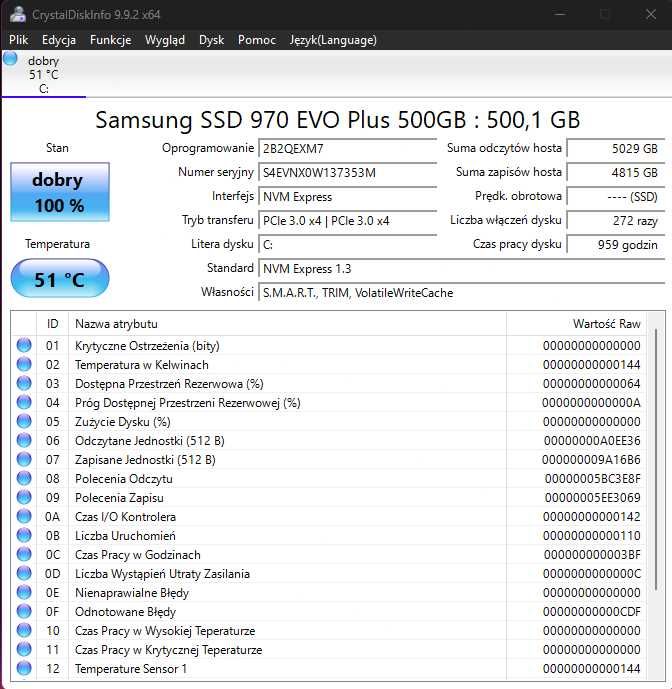Click the transfer mode field PCIe 3.0 x4
The height and width of the screenshot is (689, 672).
348,221
